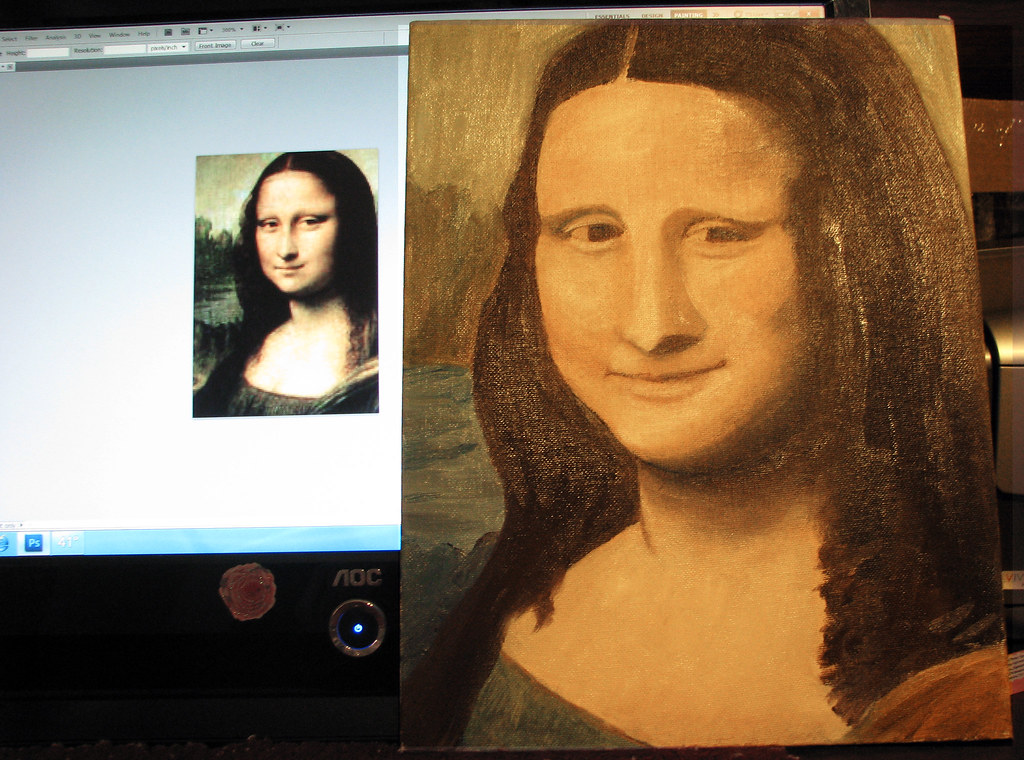Screen dimensions: 1024x760
Task: Click the Mona Lisa image on the canvas
Action: click(x=285, y=282)
